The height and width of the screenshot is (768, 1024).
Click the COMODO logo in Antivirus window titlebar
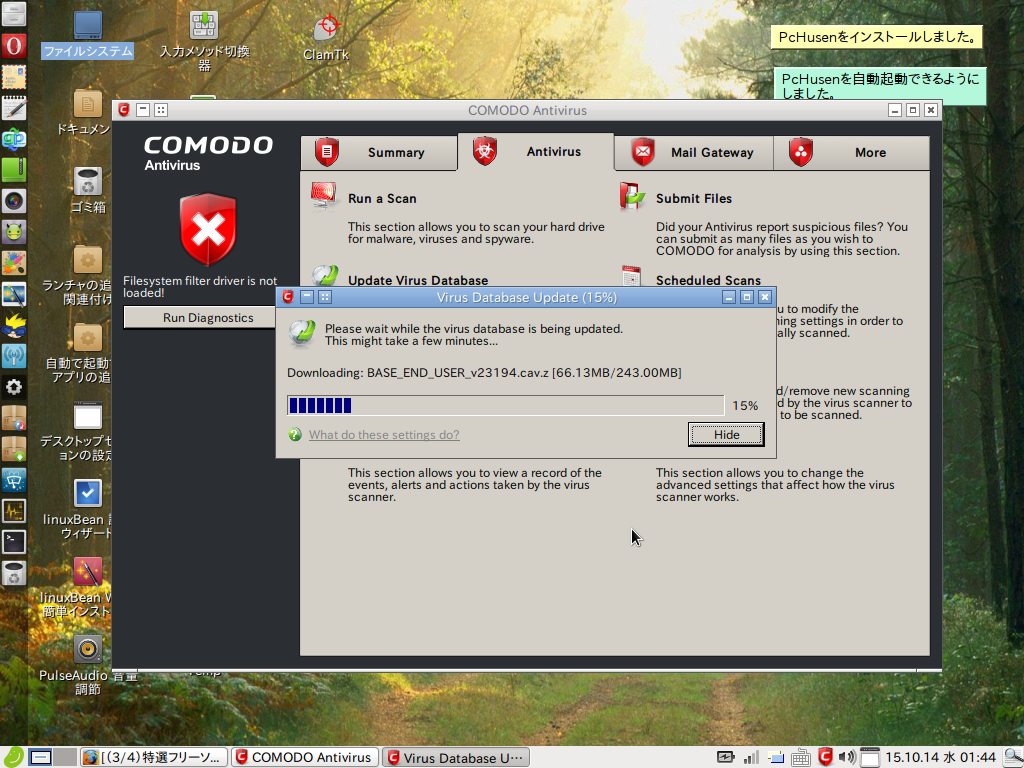click(123, 110)
